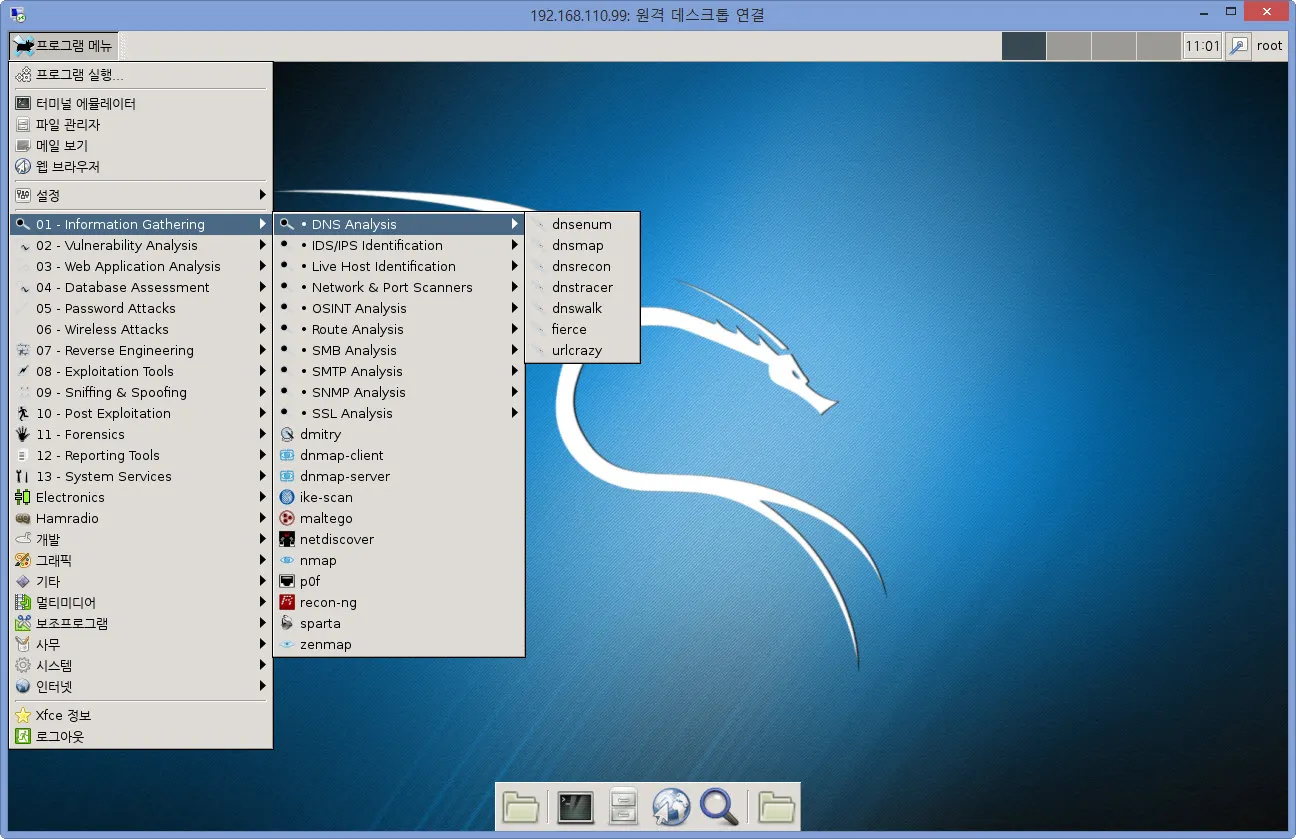Expand the 05 - Password Attacks category
The image size is (1296, 839).
click(x=105, y=308)
